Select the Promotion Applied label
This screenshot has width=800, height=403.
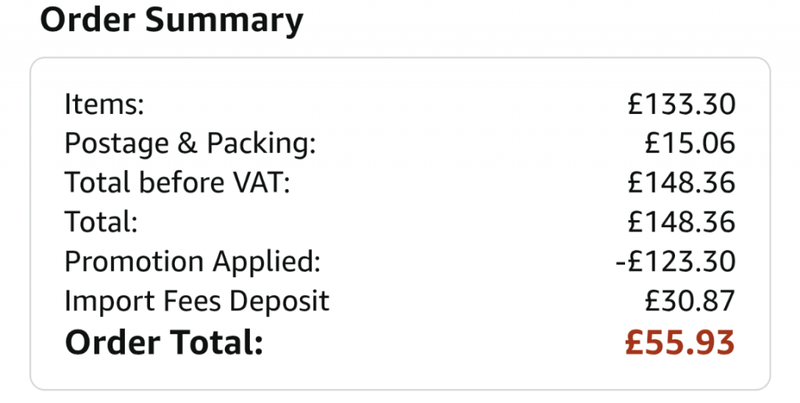tap(192, 262)
